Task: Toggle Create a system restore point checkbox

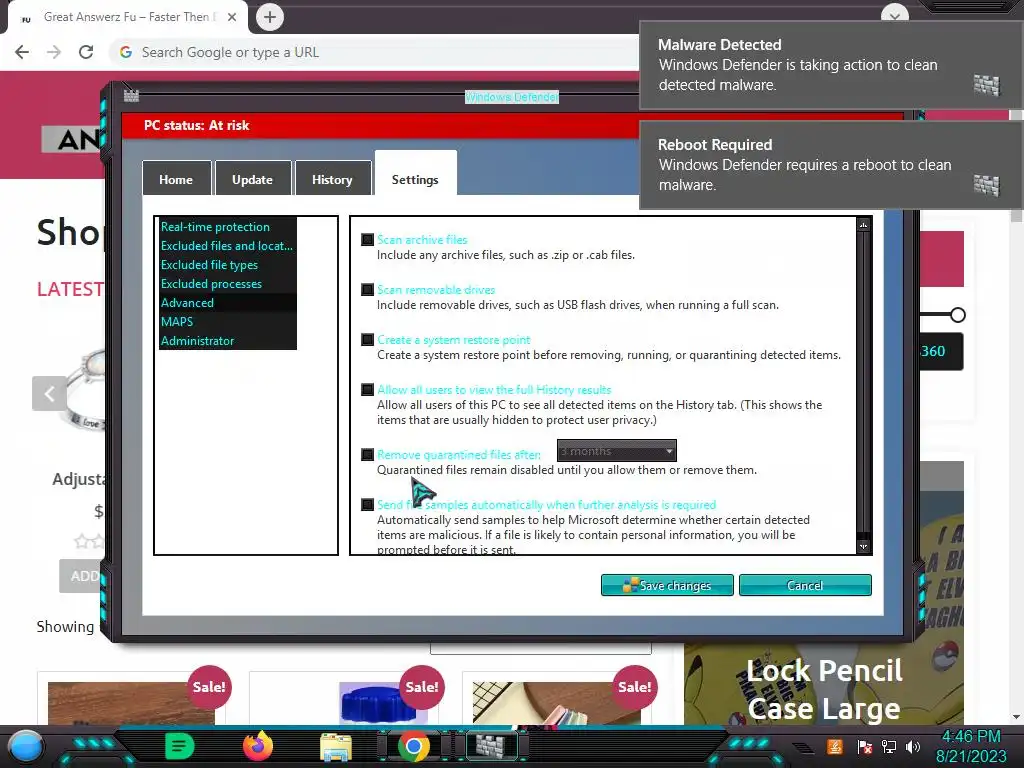Action: 368,340
